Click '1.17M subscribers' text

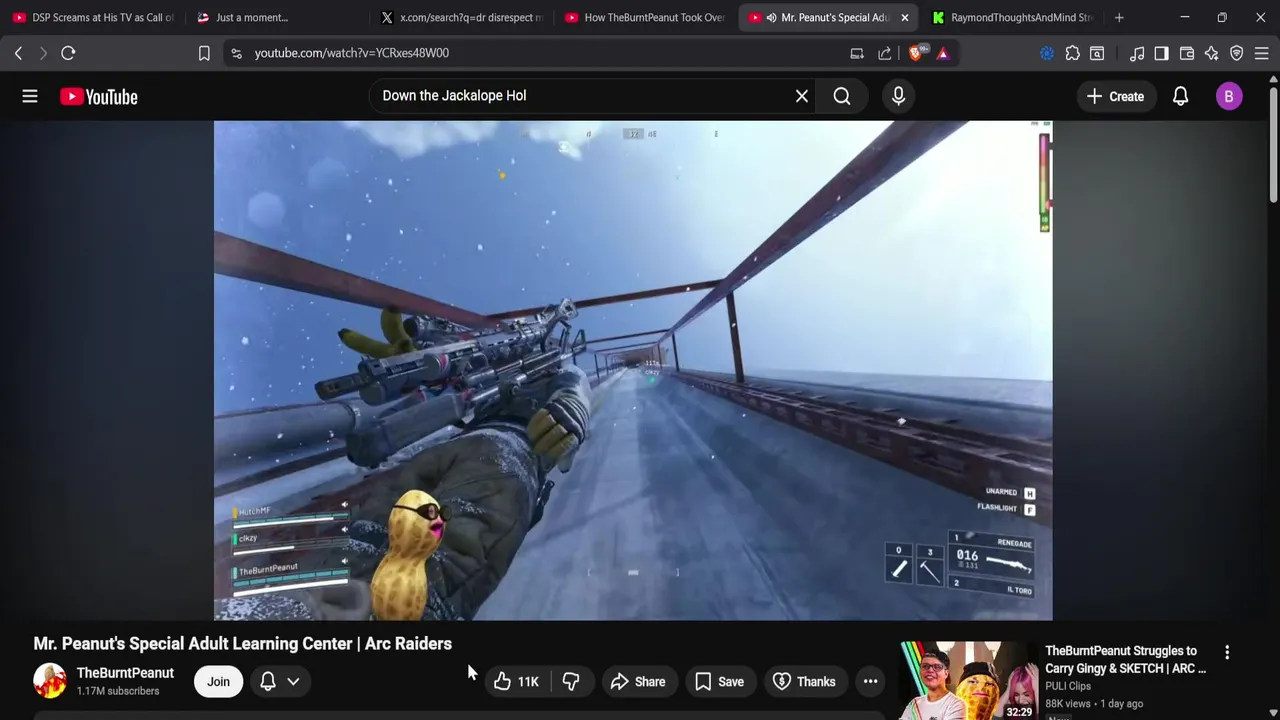tap(118, 691)
